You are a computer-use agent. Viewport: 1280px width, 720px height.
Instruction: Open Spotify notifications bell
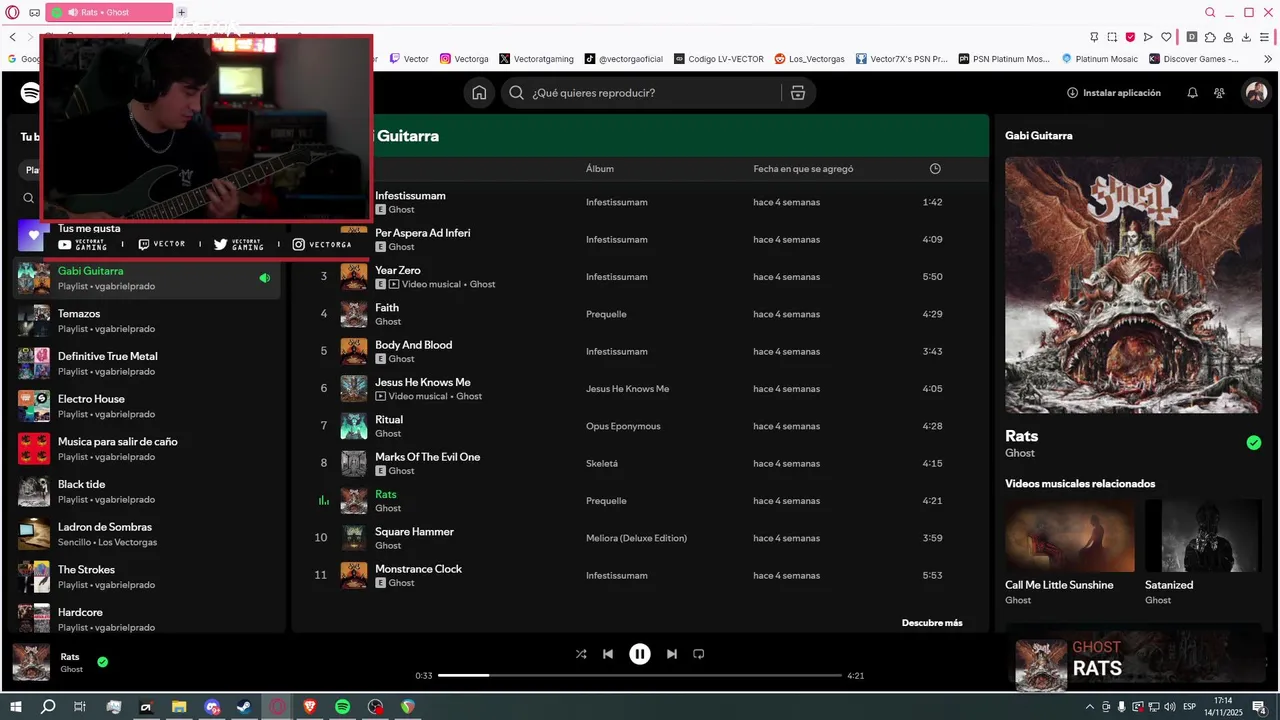click(x=1192, y=93)
